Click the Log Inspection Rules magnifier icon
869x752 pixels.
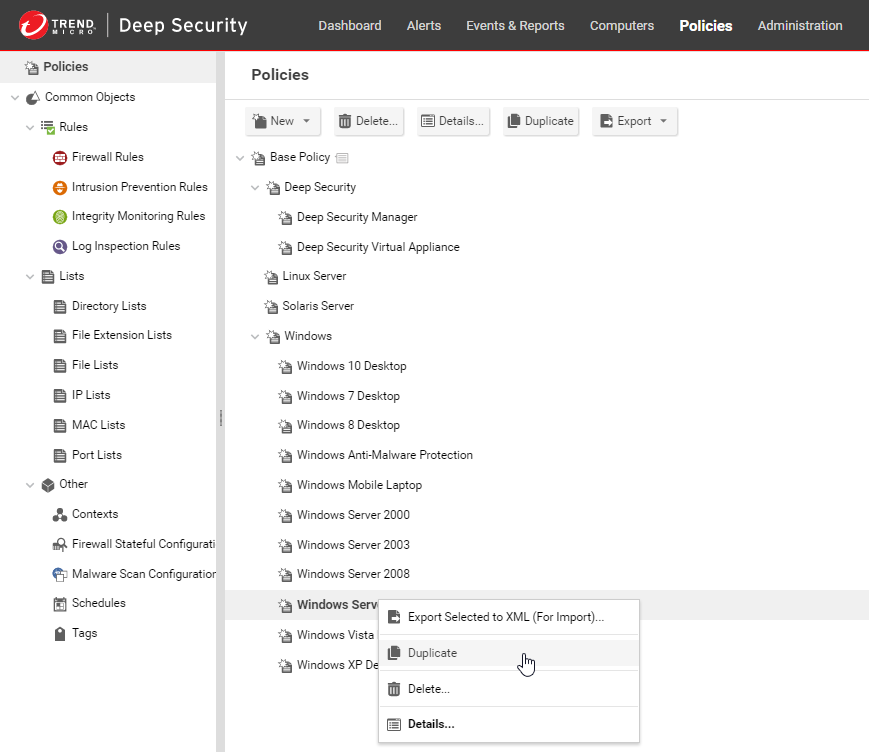click(60, 247)
